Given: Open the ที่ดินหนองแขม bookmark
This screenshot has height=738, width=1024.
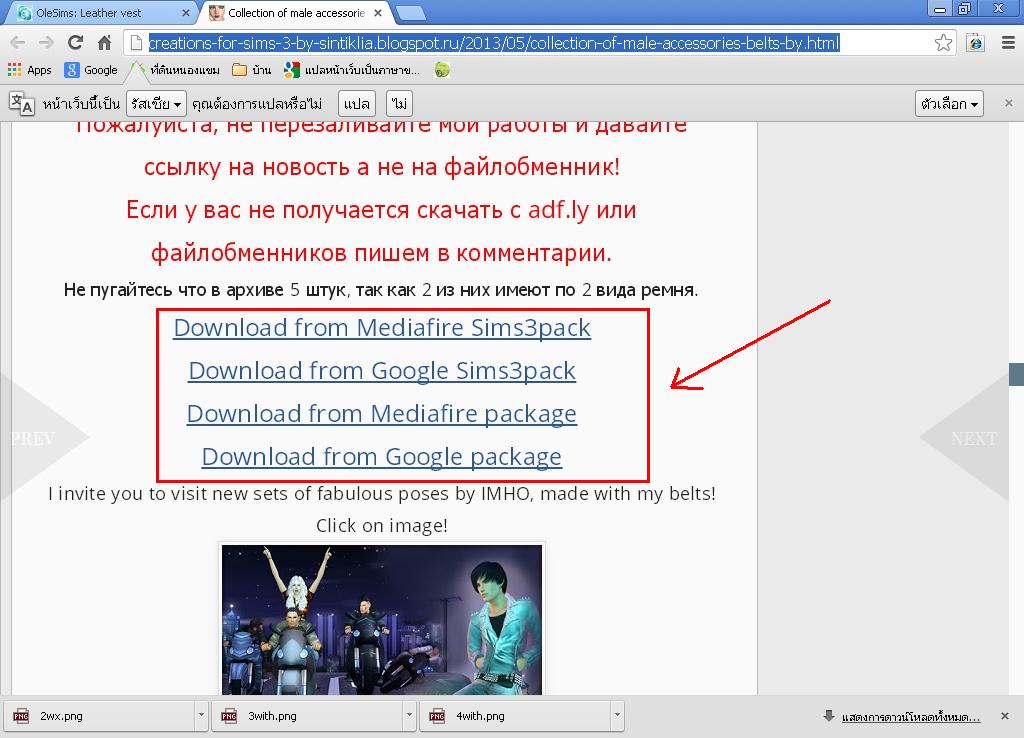Looking at the screenshot, I should [x=176, y=70].
